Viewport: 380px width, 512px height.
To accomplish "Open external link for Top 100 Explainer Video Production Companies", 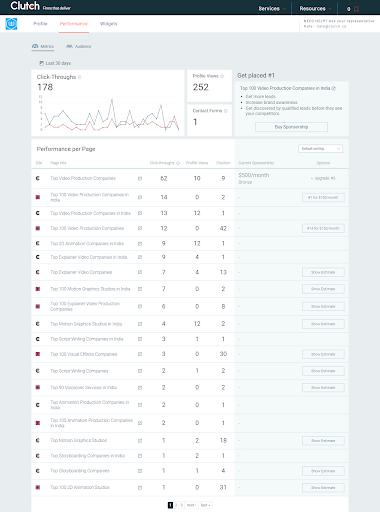I will [x=140, y=306].
